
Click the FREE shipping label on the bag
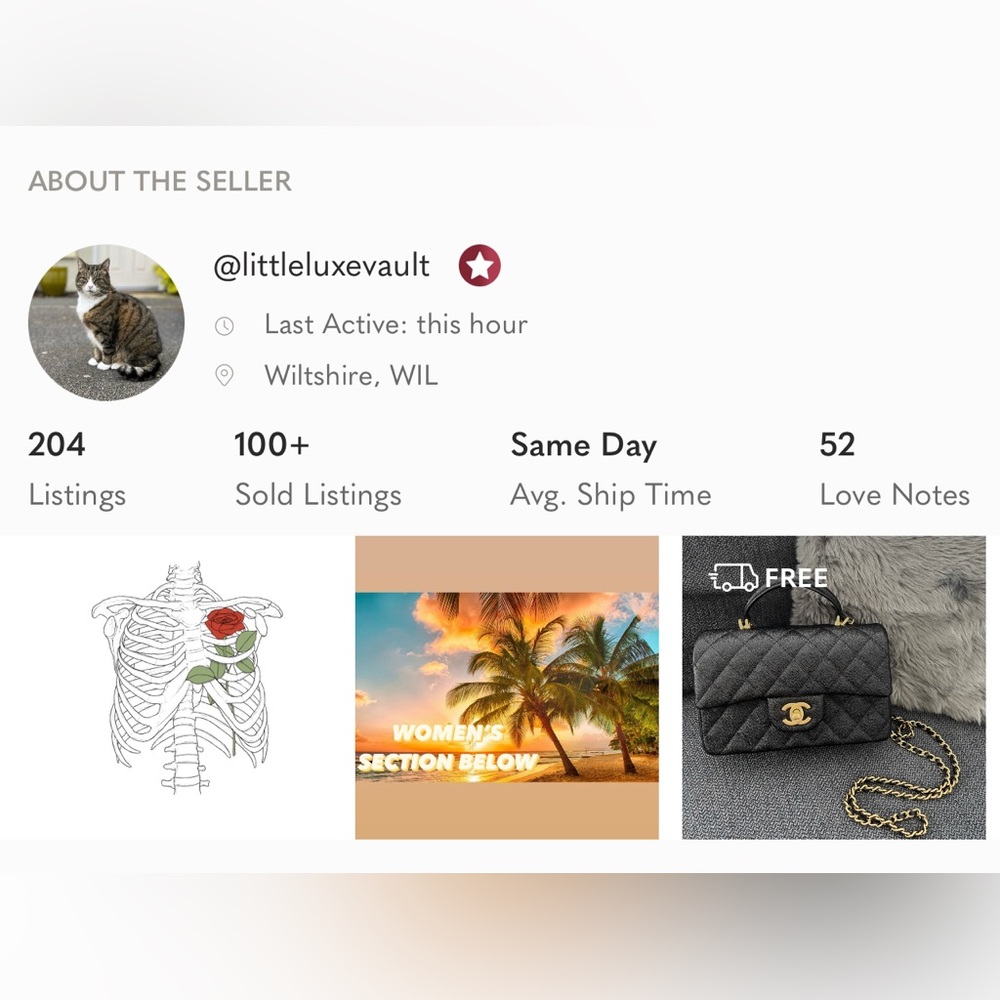[x=796, y=577]
